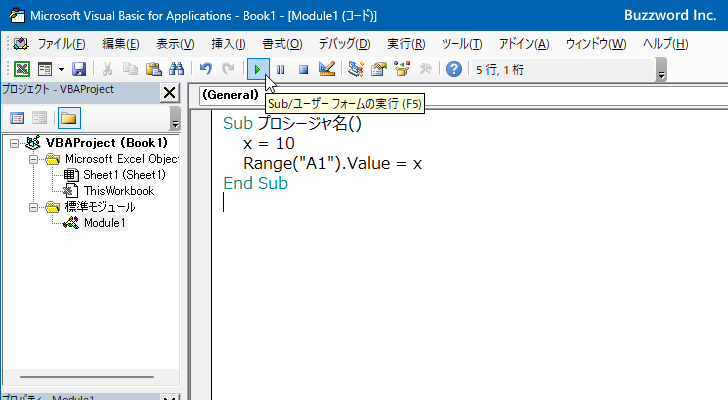
Task: Close the プロジェクト - VBAProject panel
Action: pyautogui.click(x=169, y=93)
